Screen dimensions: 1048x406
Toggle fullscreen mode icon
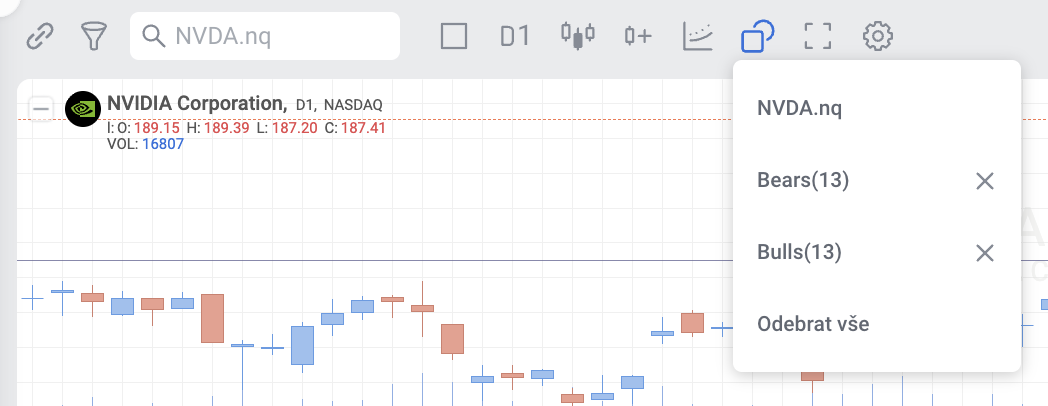tap(817, 36)
